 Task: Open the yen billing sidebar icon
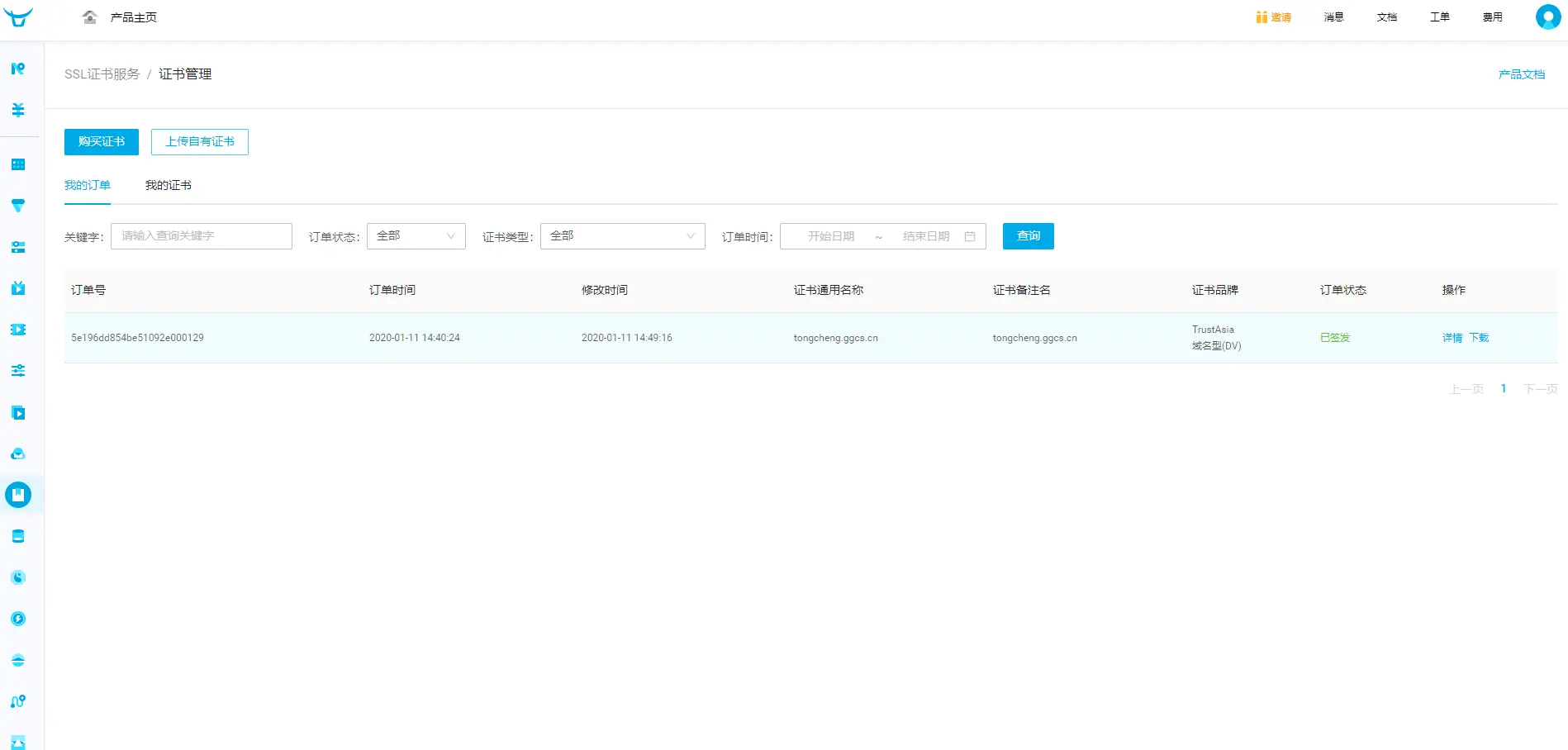click(18, 110)
